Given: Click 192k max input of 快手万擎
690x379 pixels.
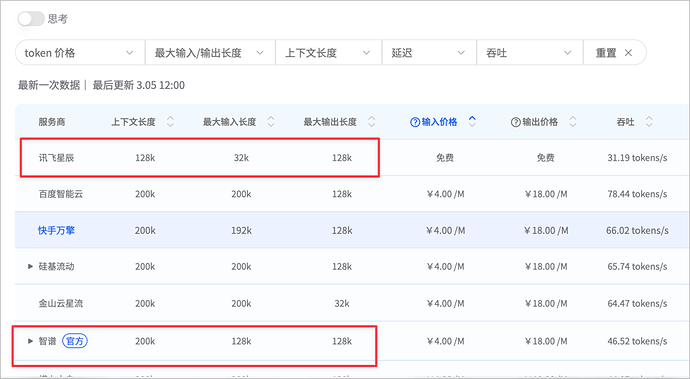Looking at the screenshot, I should [242, 231].
